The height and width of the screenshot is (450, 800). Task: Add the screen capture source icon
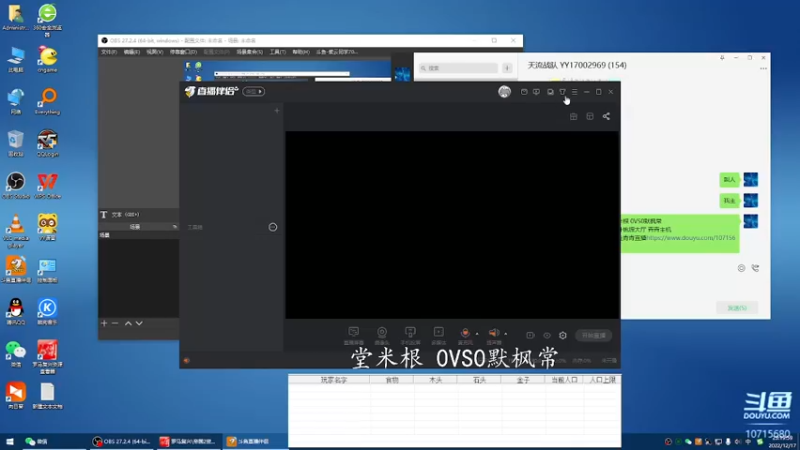(x=354, y=335)
